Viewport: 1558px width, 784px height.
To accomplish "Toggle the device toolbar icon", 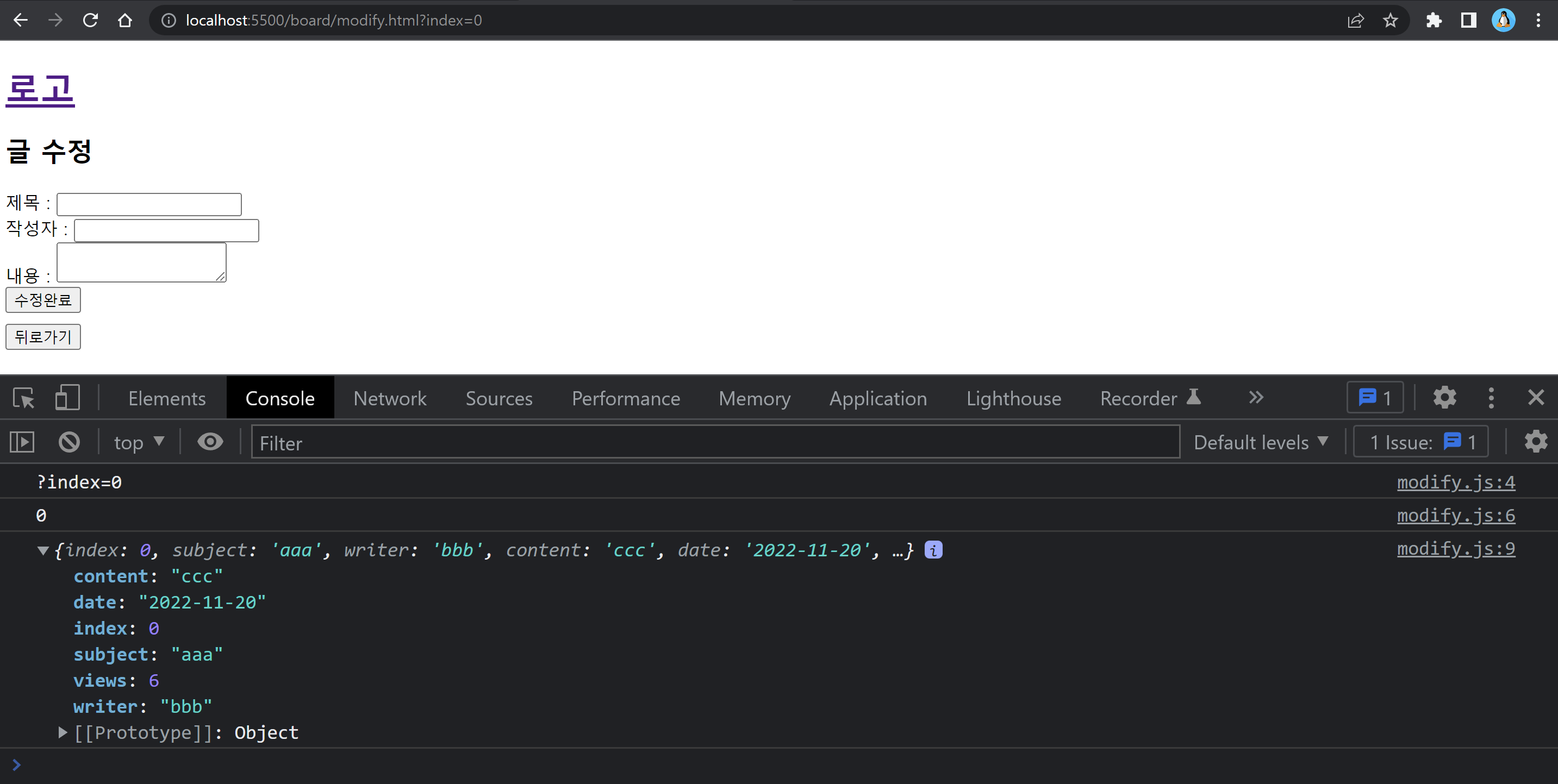I will (67, 398).
